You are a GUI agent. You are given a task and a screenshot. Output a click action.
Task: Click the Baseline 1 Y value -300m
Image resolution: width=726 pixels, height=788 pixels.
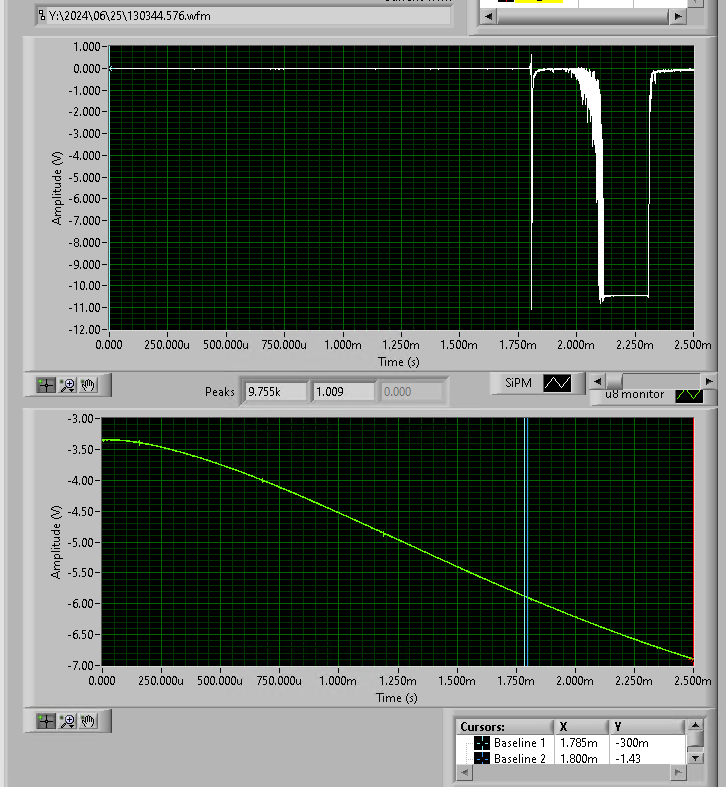[632, 743]
